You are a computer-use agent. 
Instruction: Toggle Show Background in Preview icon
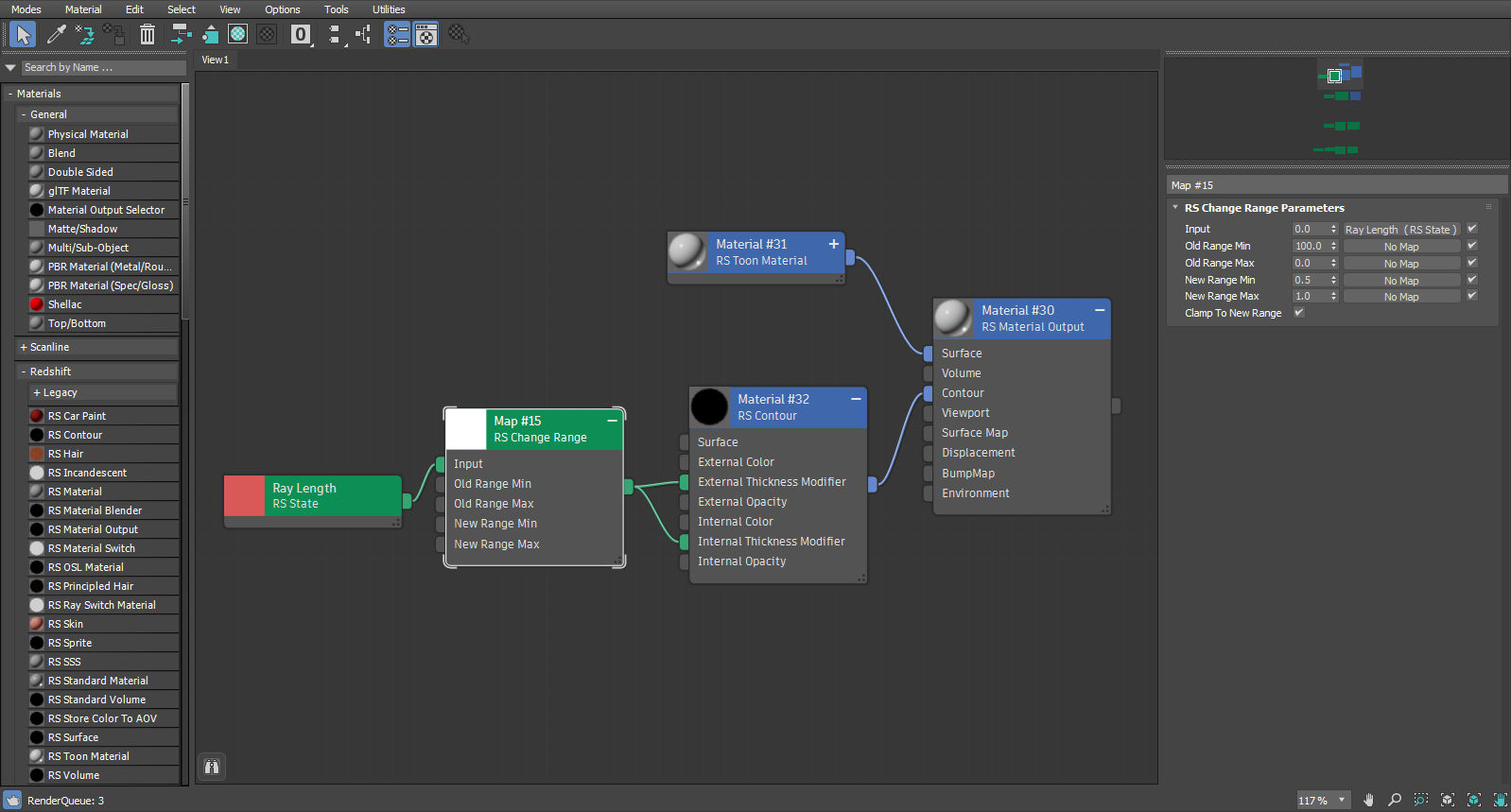[x=268, y=35]
